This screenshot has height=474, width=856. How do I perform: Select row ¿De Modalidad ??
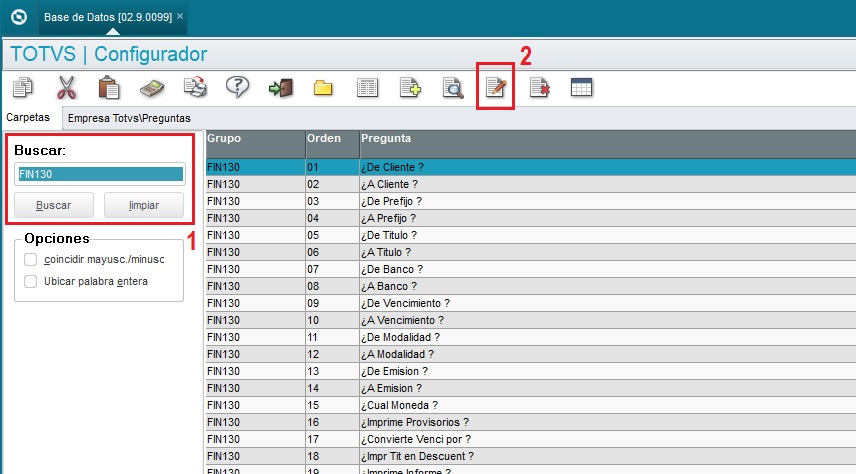click(x=531, y=337)
